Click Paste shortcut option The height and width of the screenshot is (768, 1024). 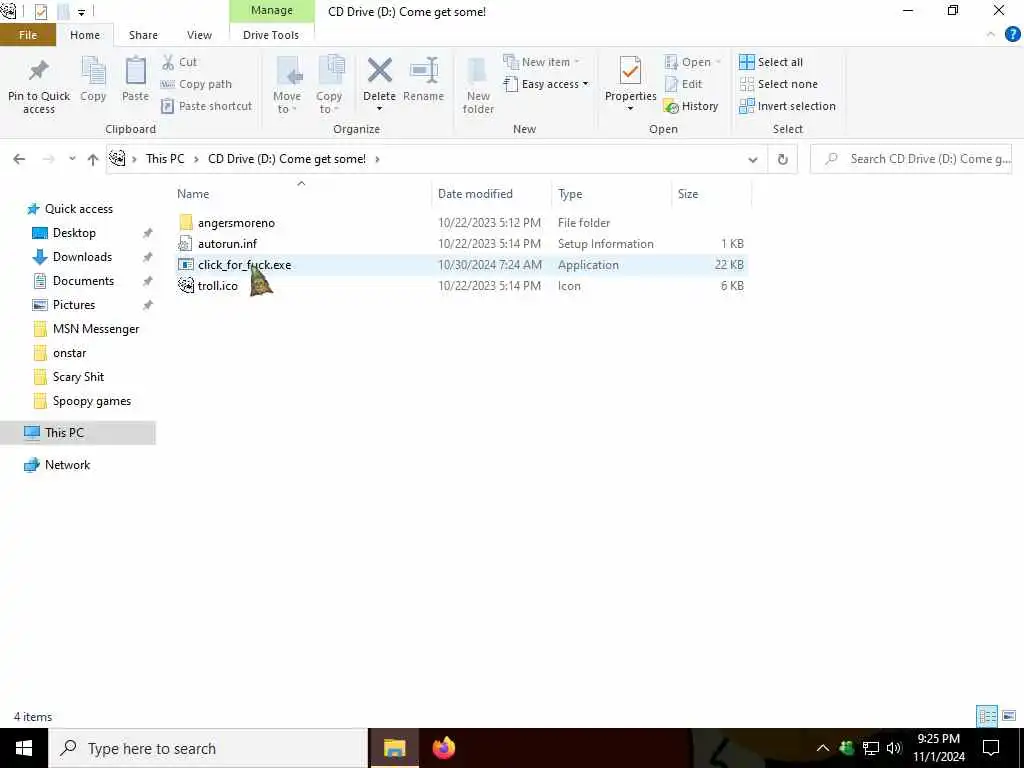click(206, 106)
